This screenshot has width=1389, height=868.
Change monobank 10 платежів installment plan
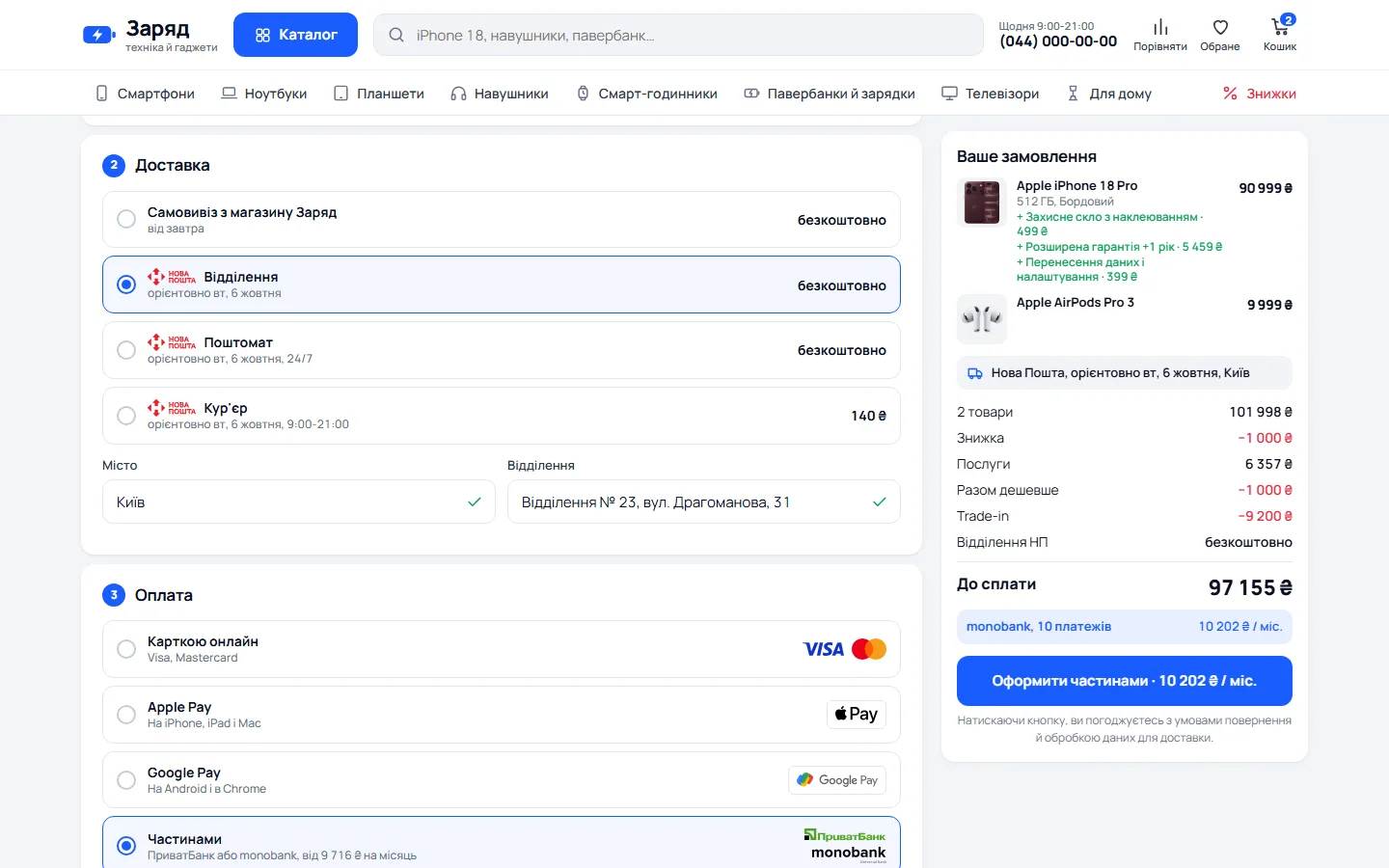point(1125,627)
